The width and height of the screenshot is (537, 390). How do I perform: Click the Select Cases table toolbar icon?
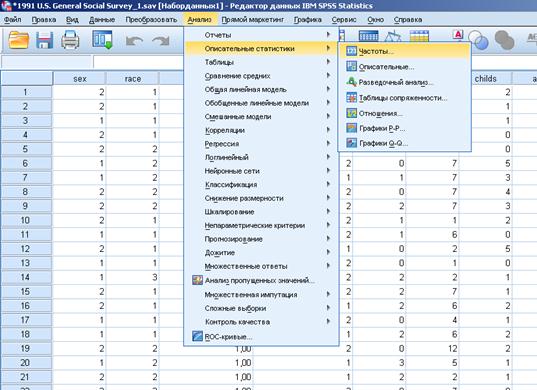pyautogui.click(x=419, y=36)
